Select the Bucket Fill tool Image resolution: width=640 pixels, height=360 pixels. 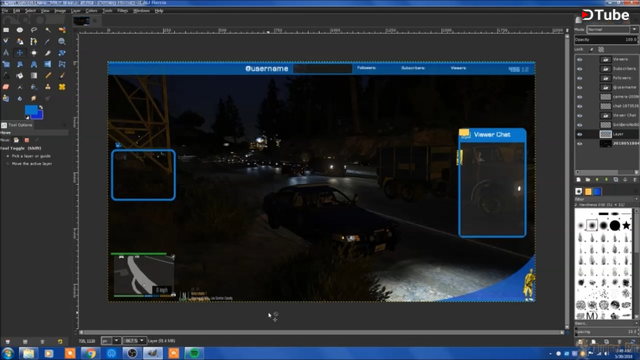[20, 76]
